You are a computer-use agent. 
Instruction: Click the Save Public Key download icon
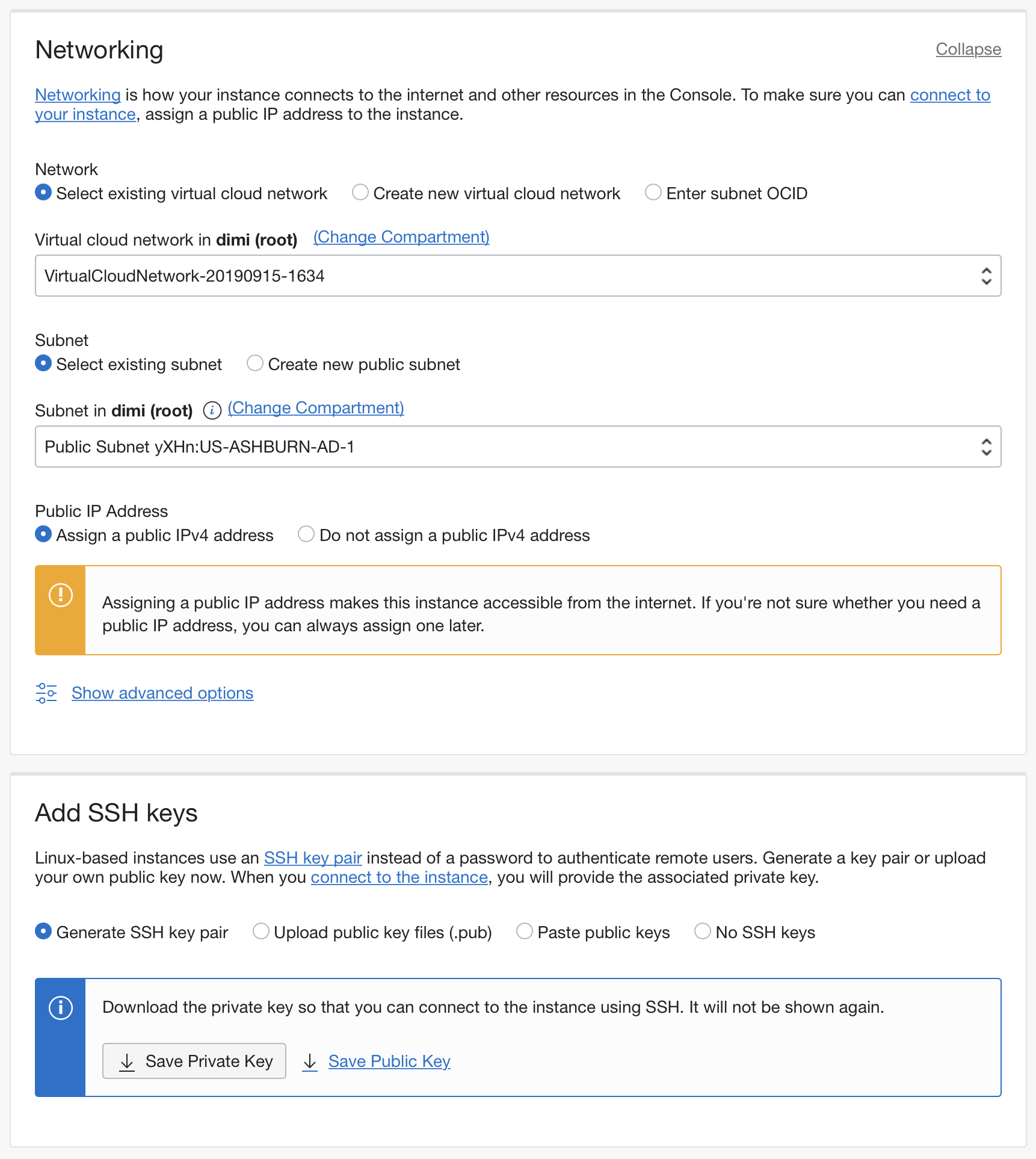pos(310,1062)
